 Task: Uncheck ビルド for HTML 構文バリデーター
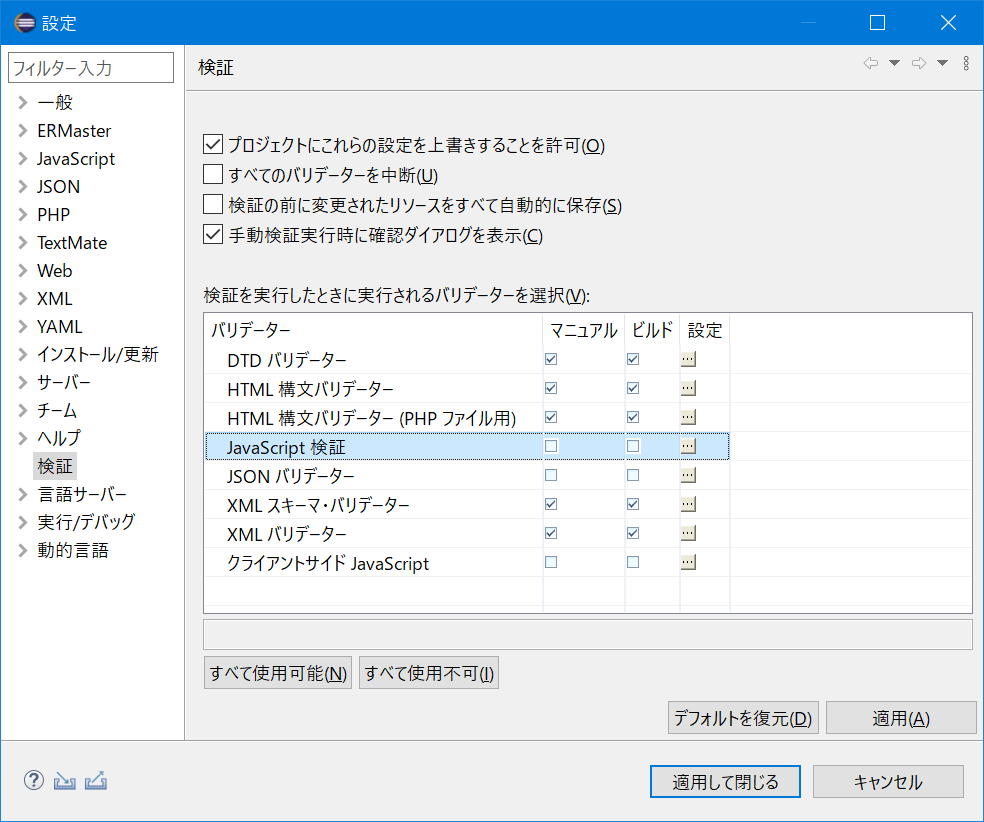[632, 388]
